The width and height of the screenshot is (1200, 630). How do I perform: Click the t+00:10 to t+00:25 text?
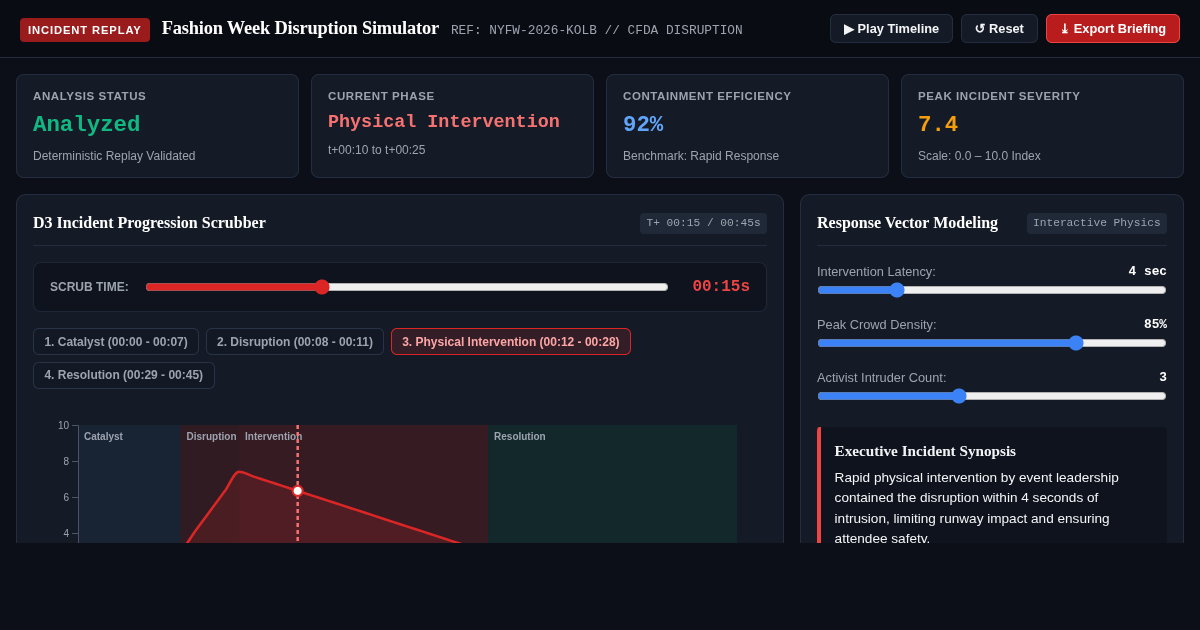pyautogui.click(x=377, y=150)
